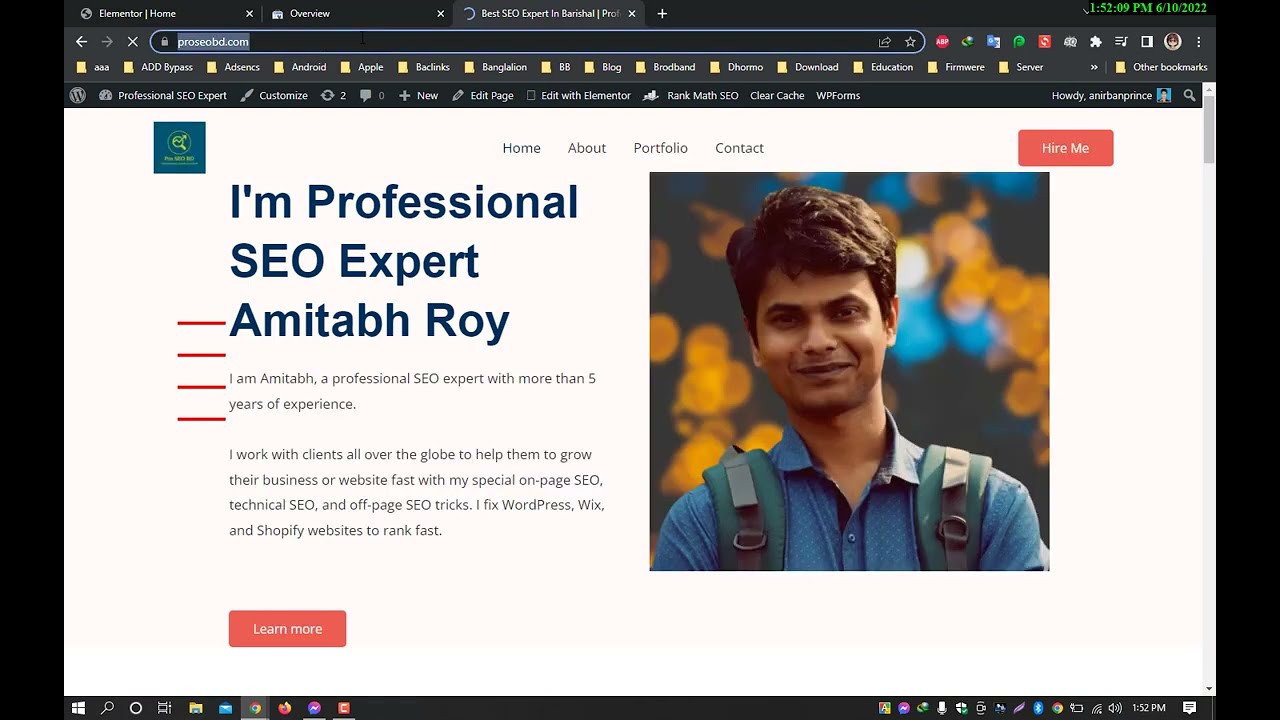Open the Backlinks bookmark folder
The height and width of the screenshot is (720, 1280).
point(423,67)
